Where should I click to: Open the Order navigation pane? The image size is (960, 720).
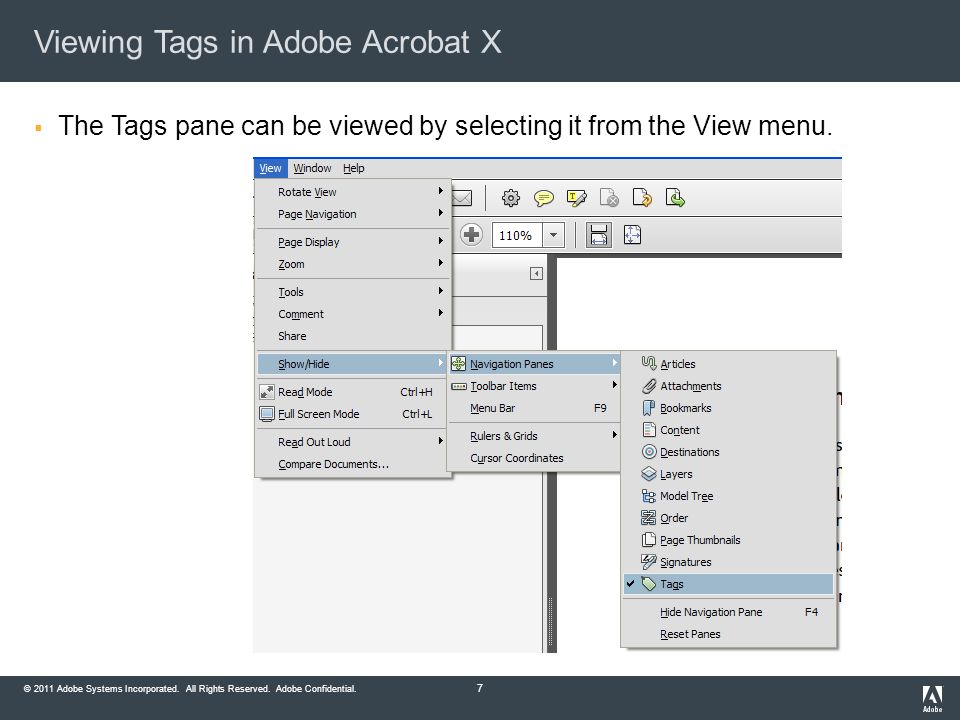pos(729,518)
